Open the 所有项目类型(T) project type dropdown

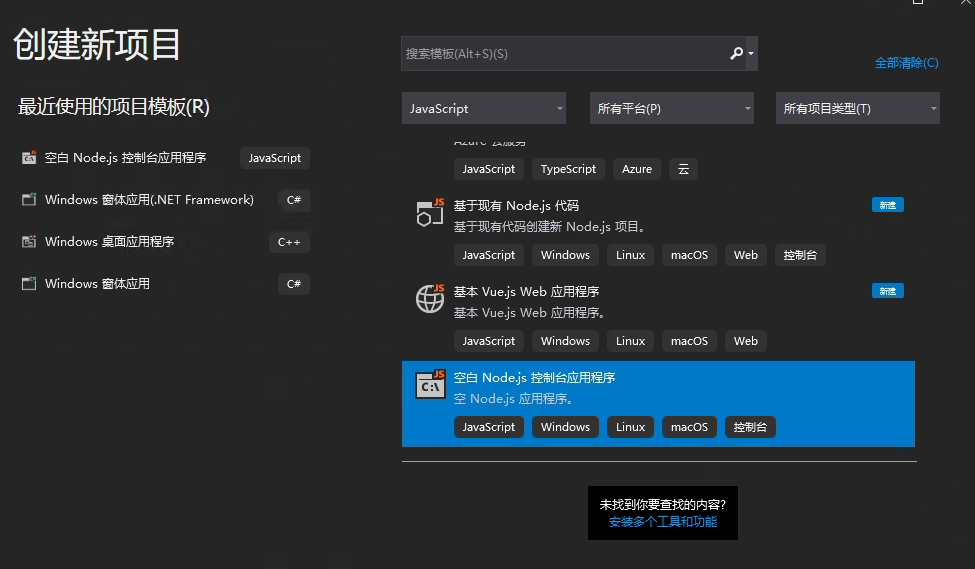click(857, 108)
